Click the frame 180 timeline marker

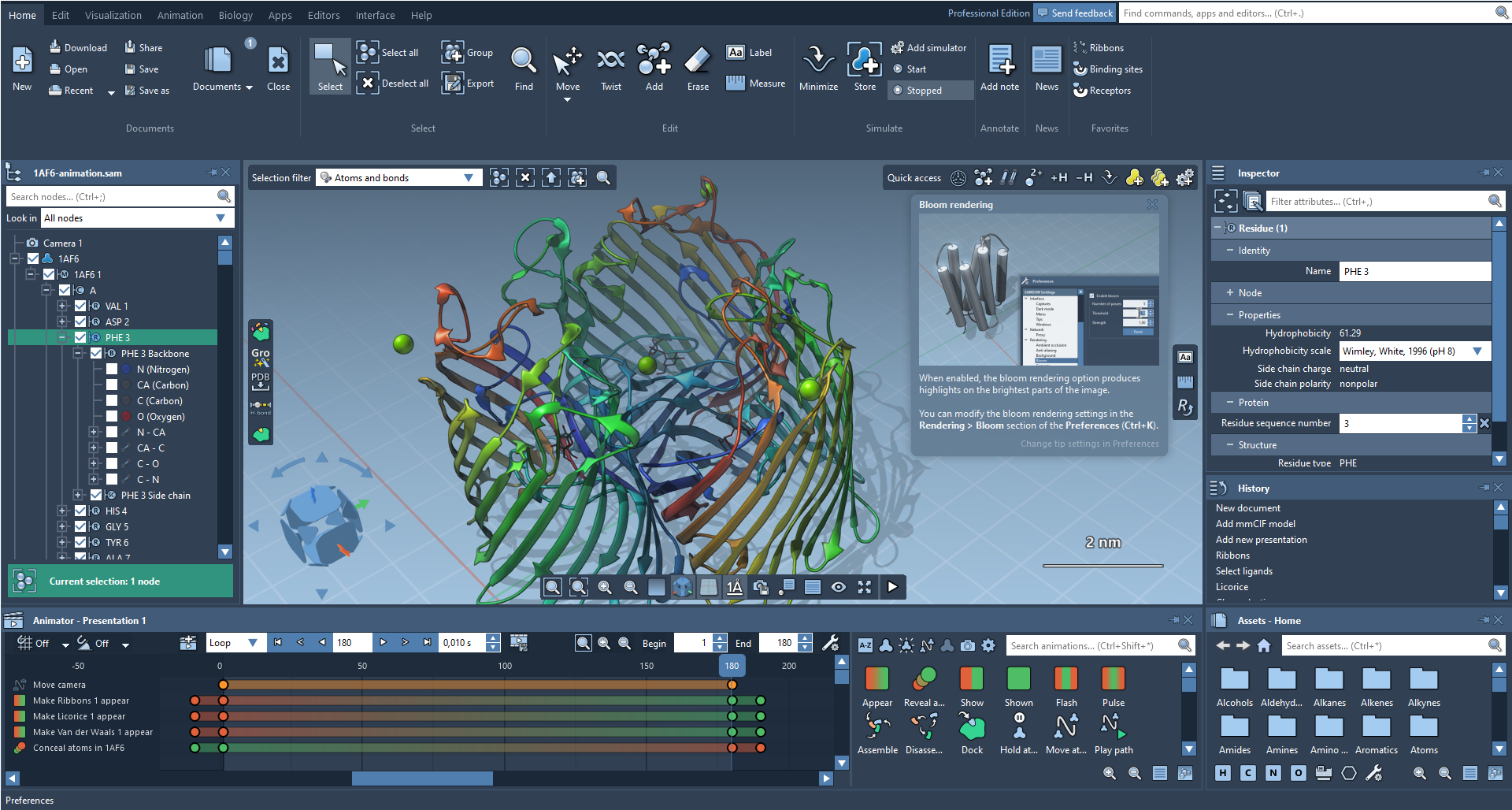[x=732, y=666]
